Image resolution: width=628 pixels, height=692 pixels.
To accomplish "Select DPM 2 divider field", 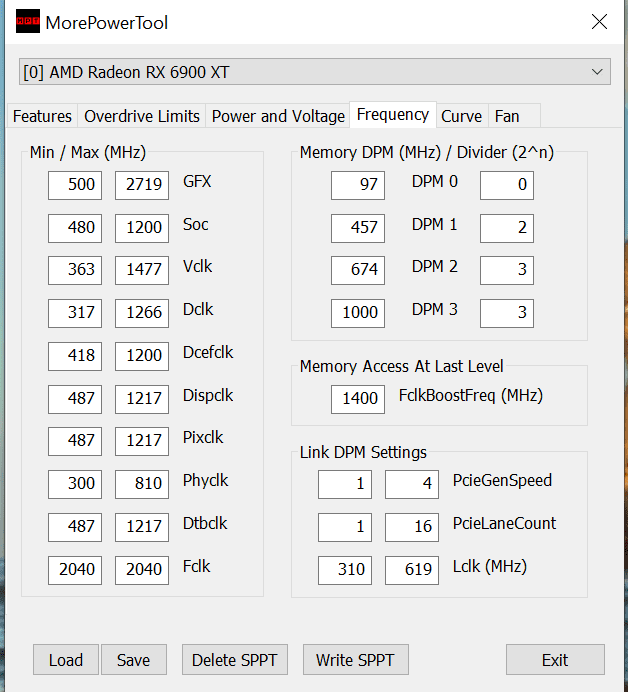I will pos(507,270).
